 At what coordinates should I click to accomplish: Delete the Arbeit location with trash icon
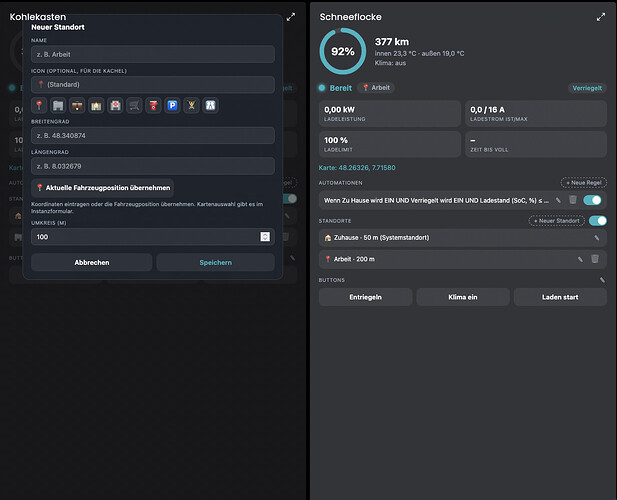coord(595,259)
